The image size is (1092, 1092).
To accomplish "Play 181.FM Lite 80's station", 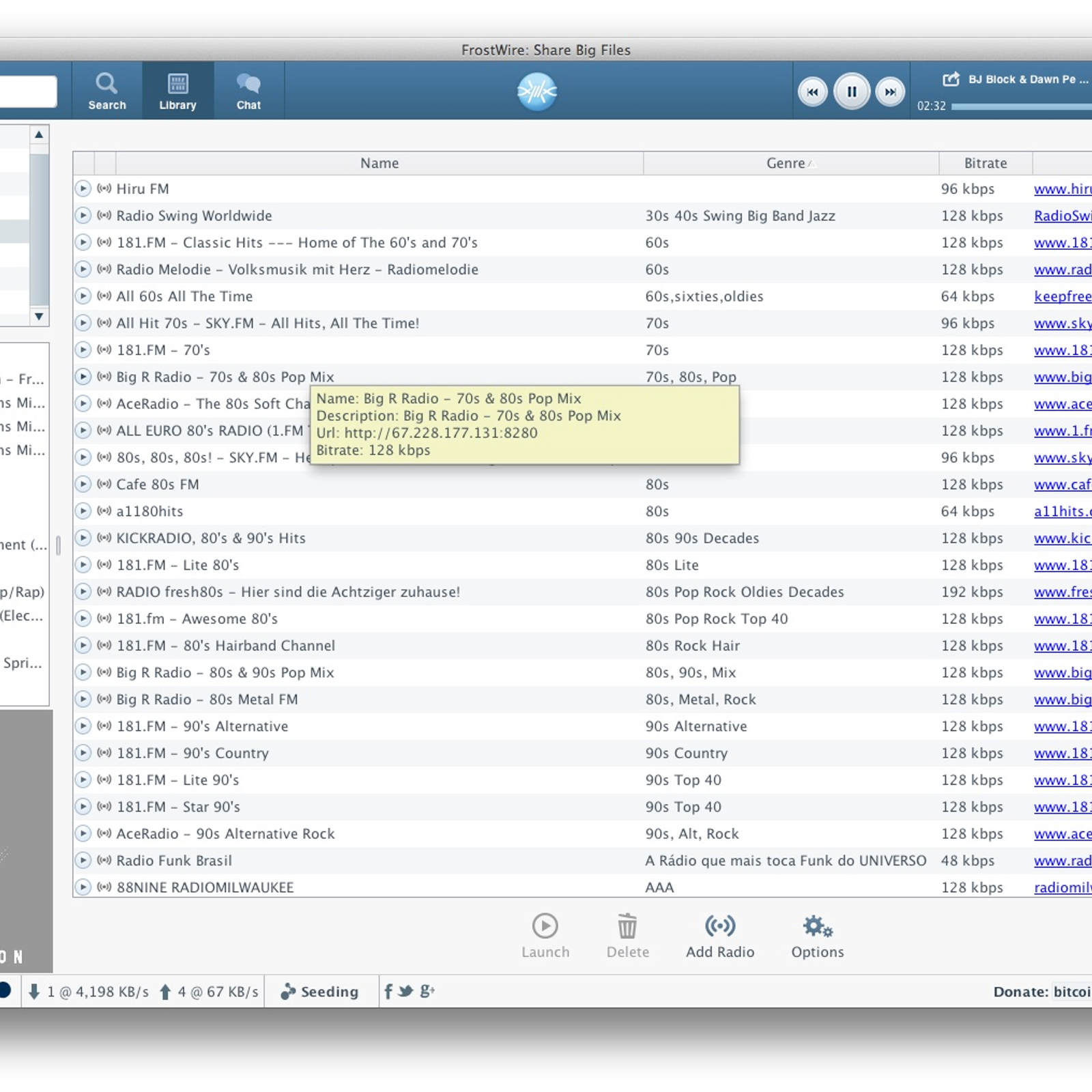I will [x=83, y=565].
